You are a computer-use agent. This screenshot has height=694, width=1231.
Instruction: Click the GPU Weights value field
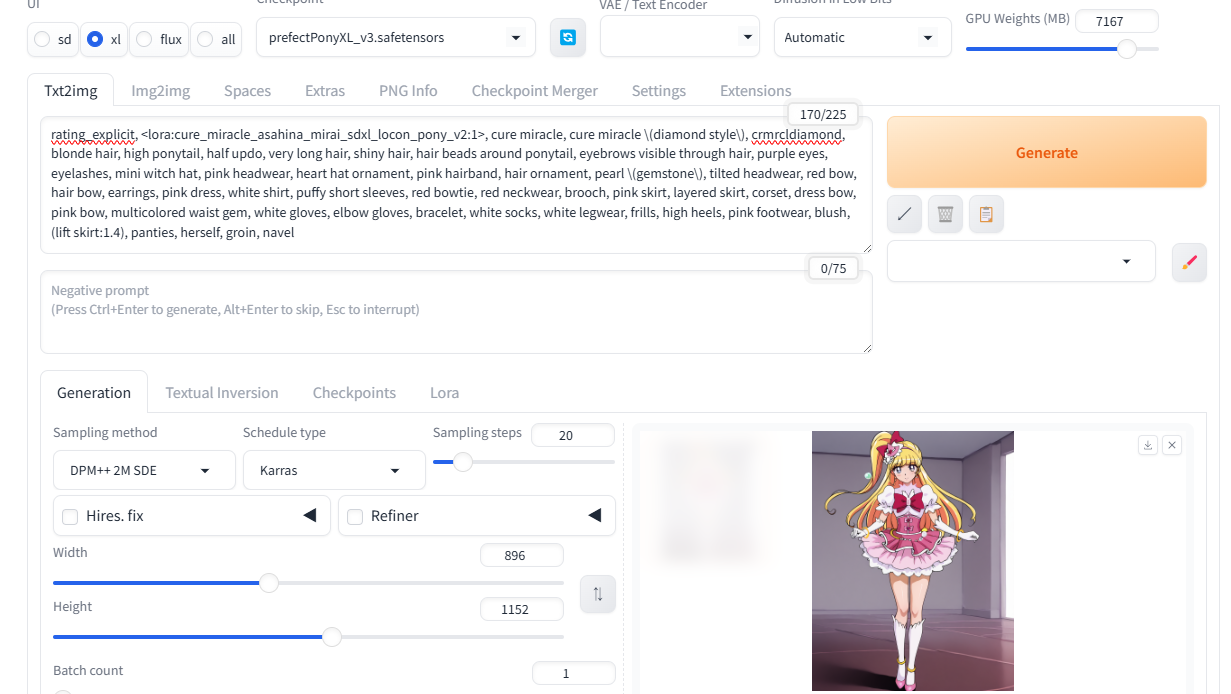pos(1117,21)
